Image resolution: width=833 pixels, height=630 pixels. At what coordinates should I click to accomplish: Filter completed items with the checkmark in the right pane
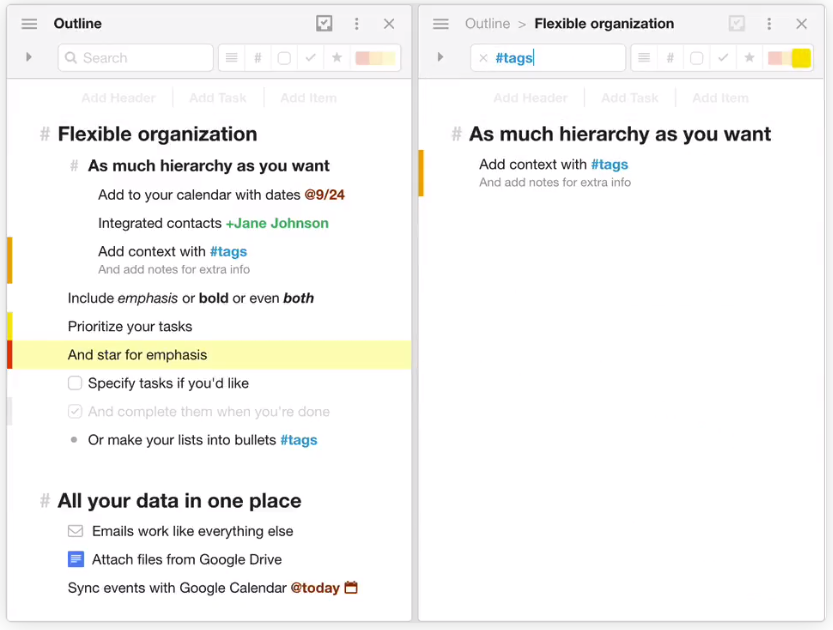pos(723,58)
